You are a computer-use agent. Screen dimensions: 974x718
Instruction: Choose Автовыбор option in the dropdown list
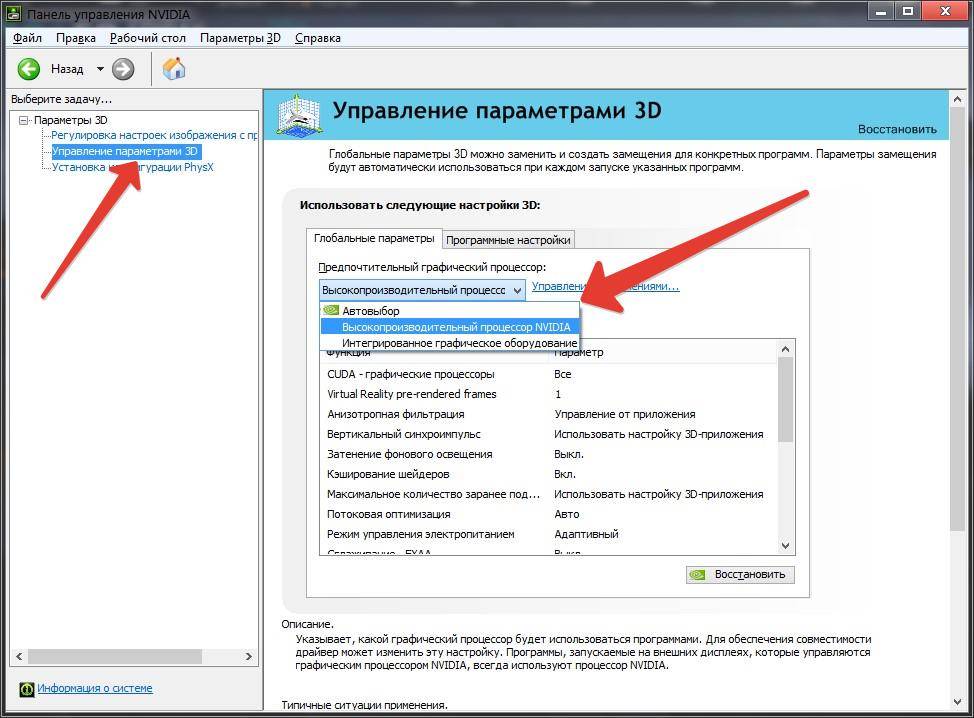(370, 311)
